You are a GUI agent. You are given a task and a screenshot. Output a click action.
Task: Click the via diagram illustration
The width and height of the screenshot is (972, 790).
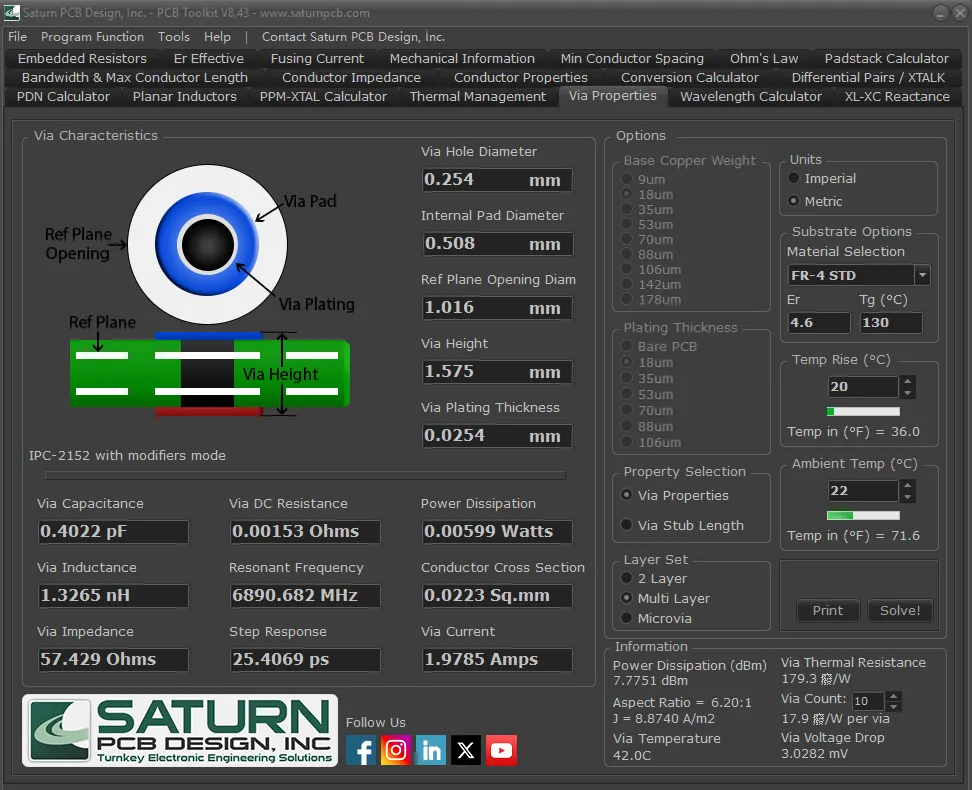click(208, 290)
